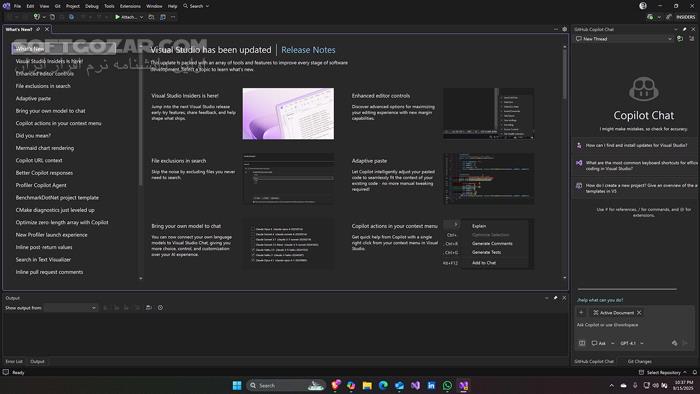Click the status bar feedback icon beside Ready

[6, 372]
